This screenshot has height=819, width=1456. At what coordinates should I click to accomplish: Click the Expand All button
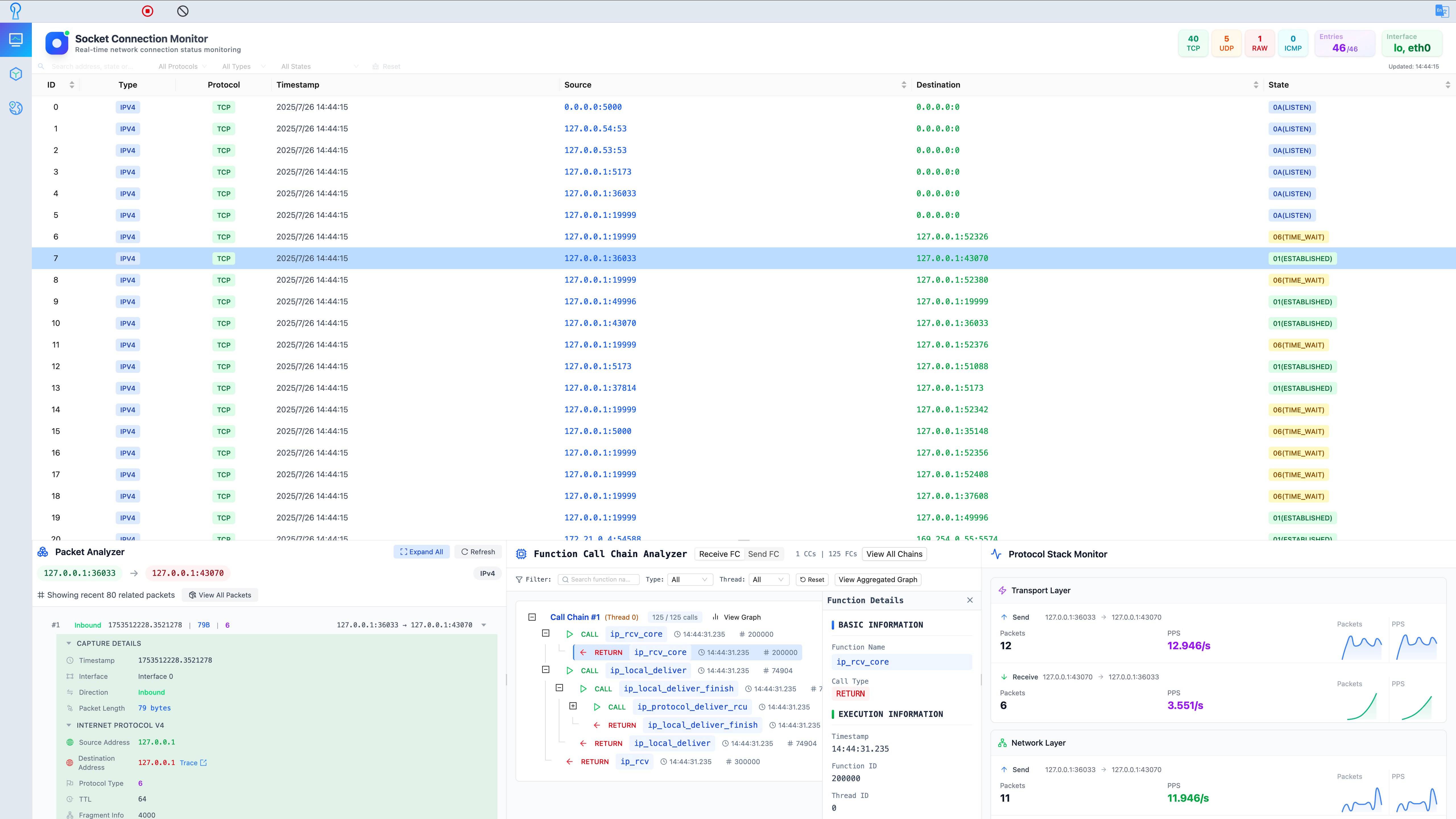pyautogui.click(x=422, y=552)
